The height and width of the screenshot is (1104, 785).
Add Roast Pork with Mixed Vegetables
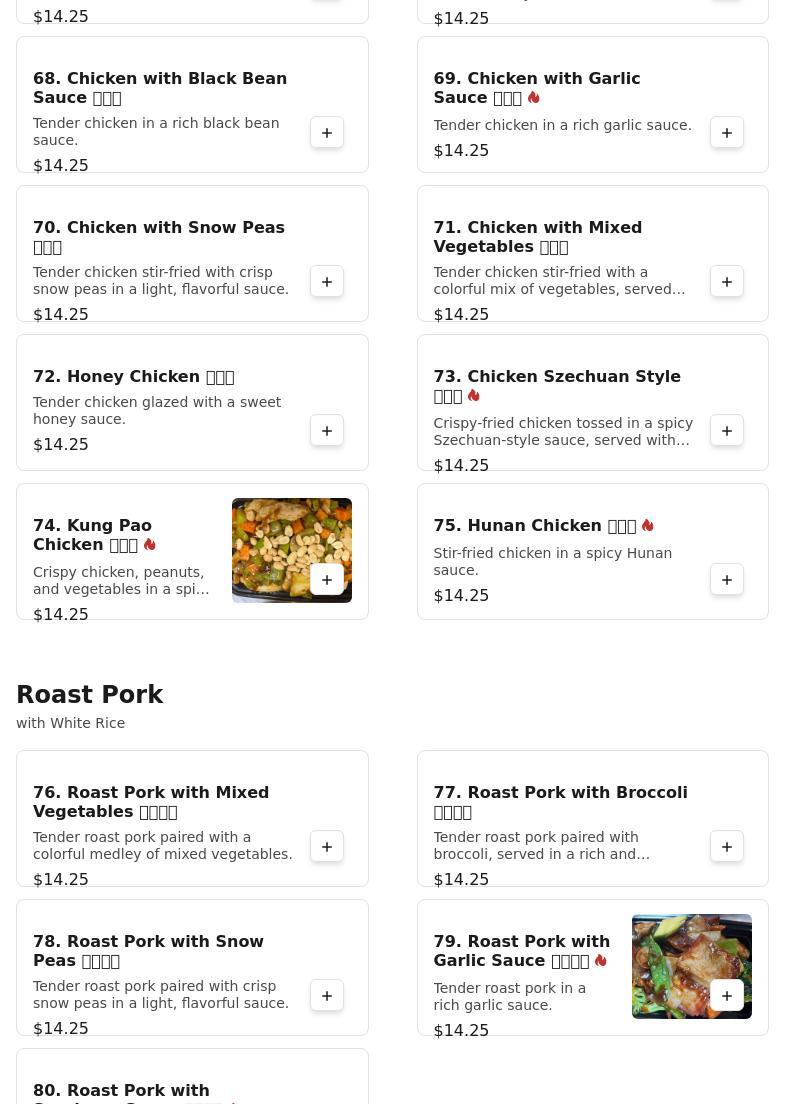coord(327,847)
